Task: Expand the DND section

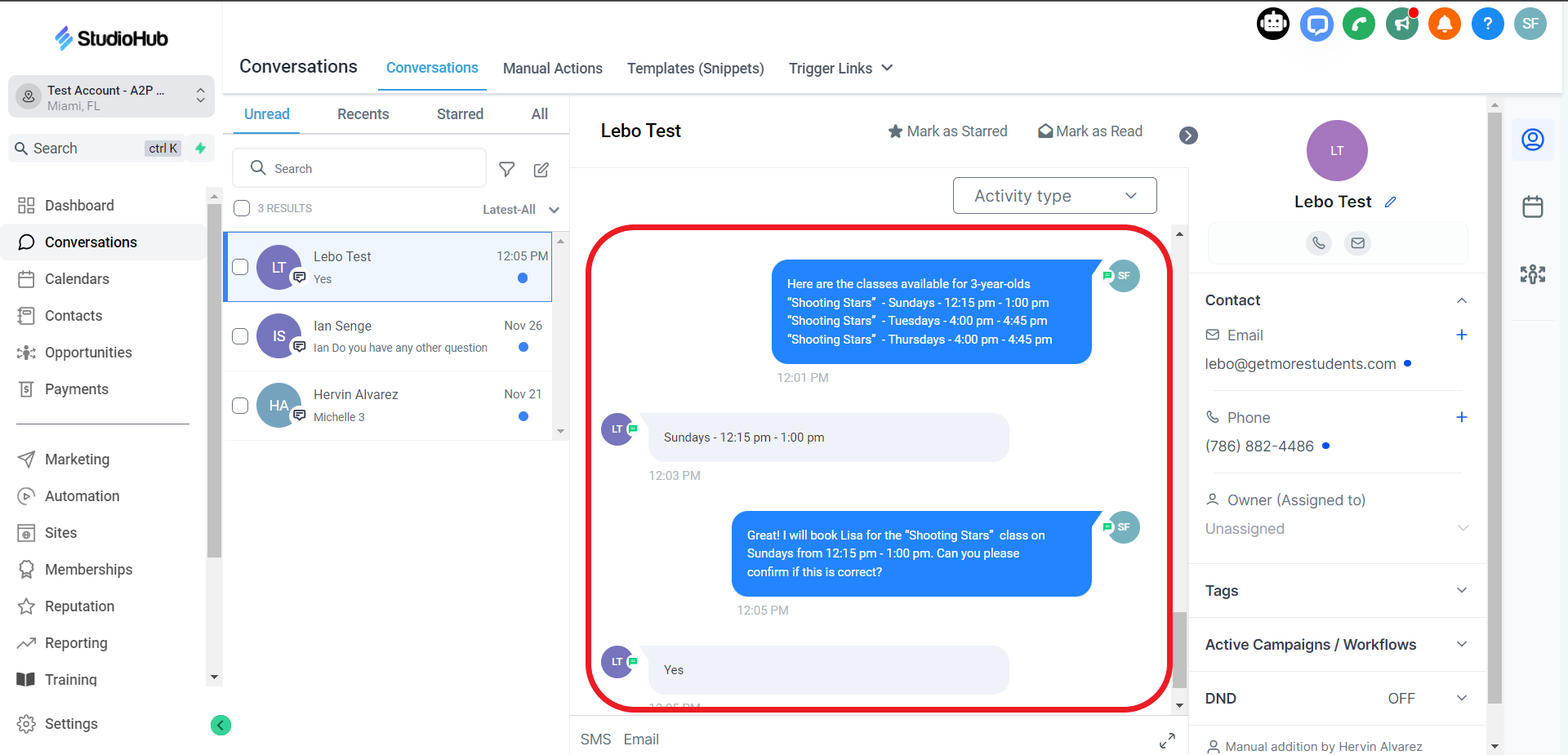Action: click(1462, 698)
